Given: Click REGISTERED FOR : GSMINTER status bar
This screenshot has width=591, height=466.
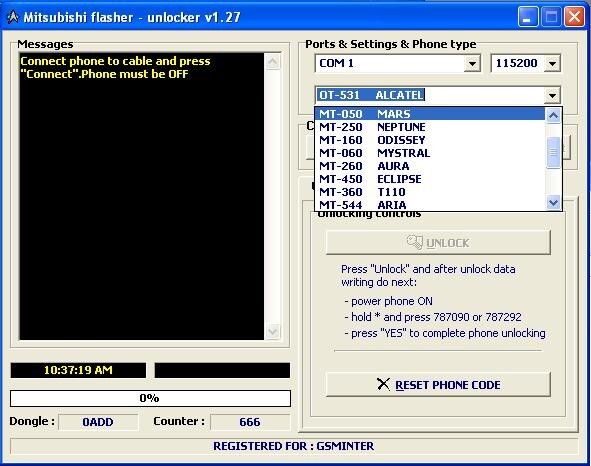Looking at the screenshot, I should pyautogui.click(x=294, y=446).
